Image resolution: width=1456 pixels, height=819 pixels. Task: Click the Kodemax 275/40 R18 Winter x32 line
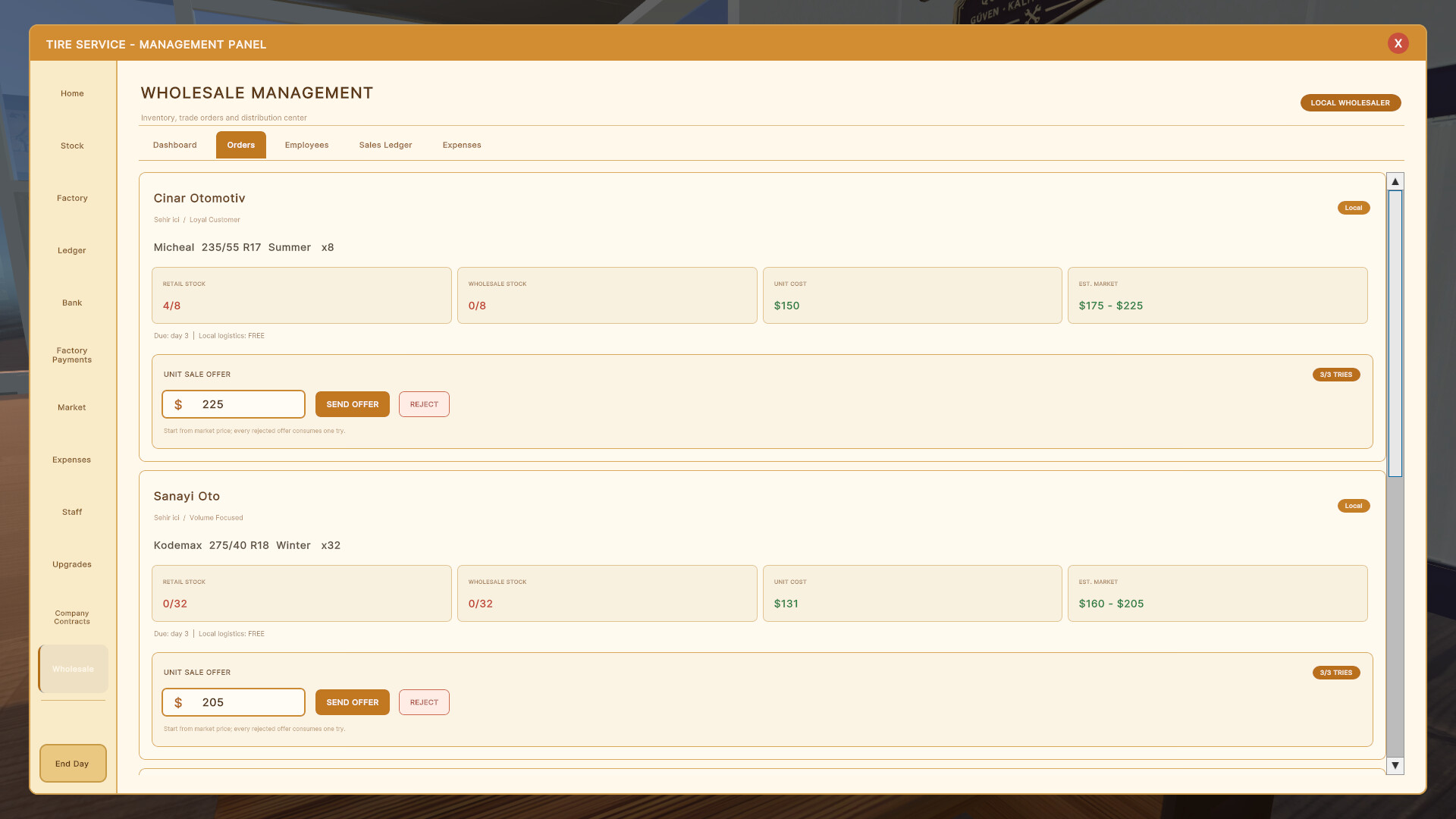(x=247, y=545)
